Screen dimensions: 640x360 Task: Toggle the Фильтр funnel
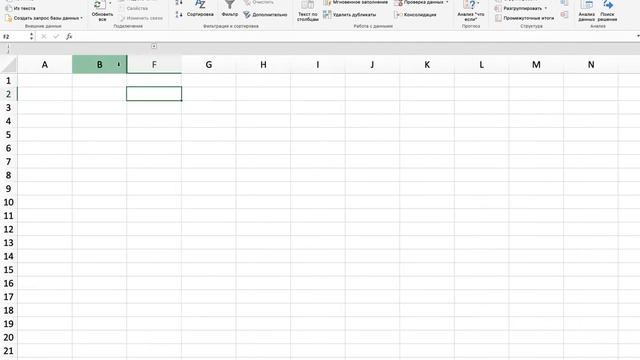(x=230, y=9)
